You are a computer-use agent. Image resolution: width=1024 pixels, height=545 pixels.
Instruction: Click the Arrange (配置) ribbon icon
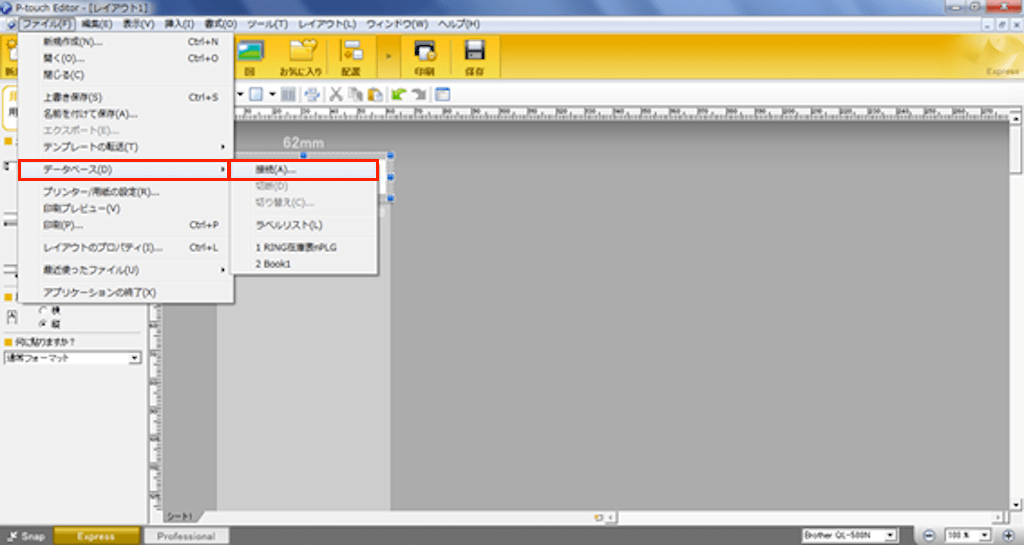coord(351,57)
